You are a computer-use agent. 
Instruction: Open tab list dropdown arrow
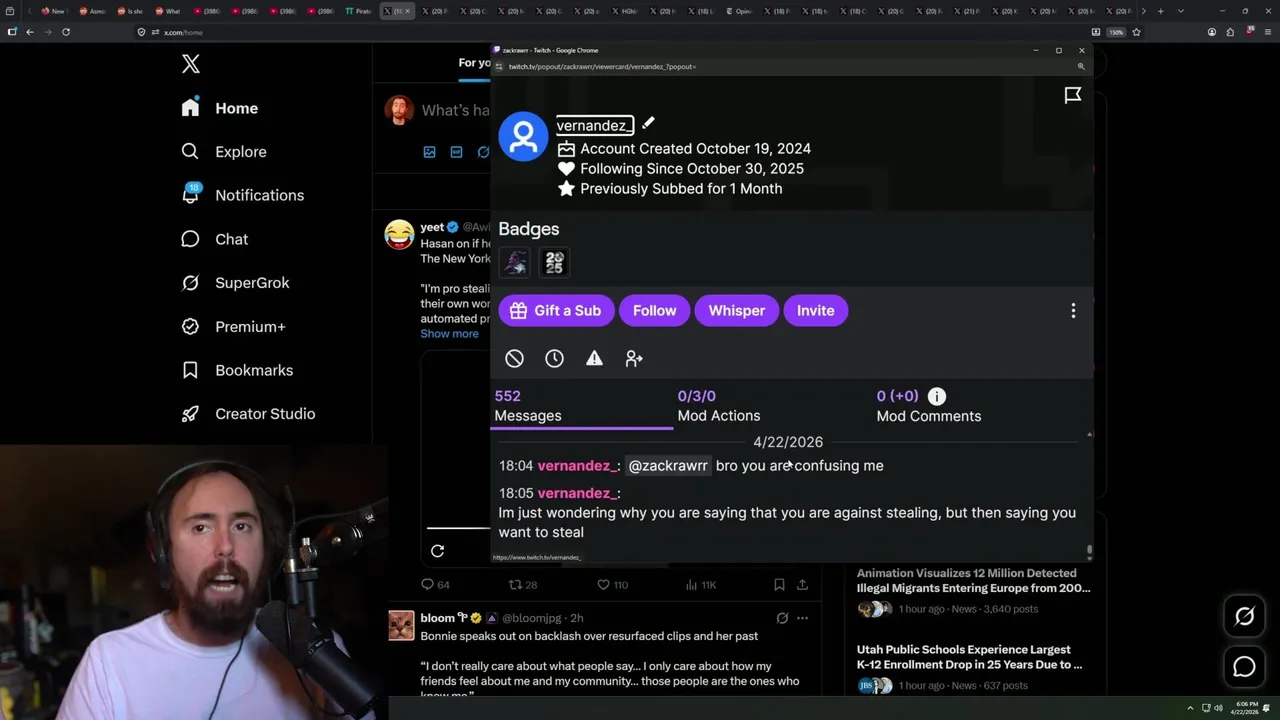point(1181,11)
